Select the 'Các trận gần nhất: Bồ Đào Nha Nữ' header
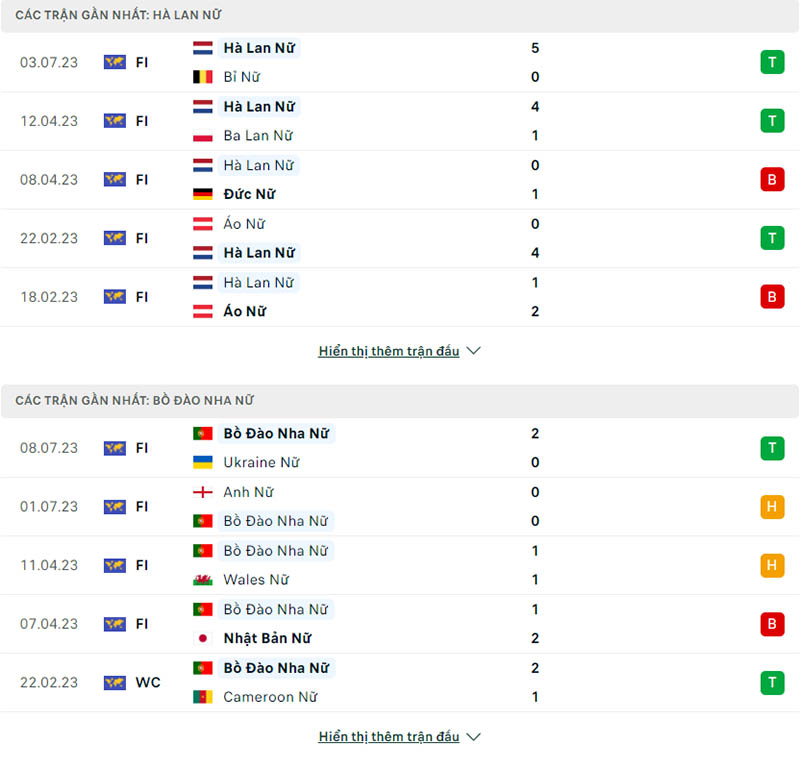This screenshot has height=770, width=800. tap(134, 400)
